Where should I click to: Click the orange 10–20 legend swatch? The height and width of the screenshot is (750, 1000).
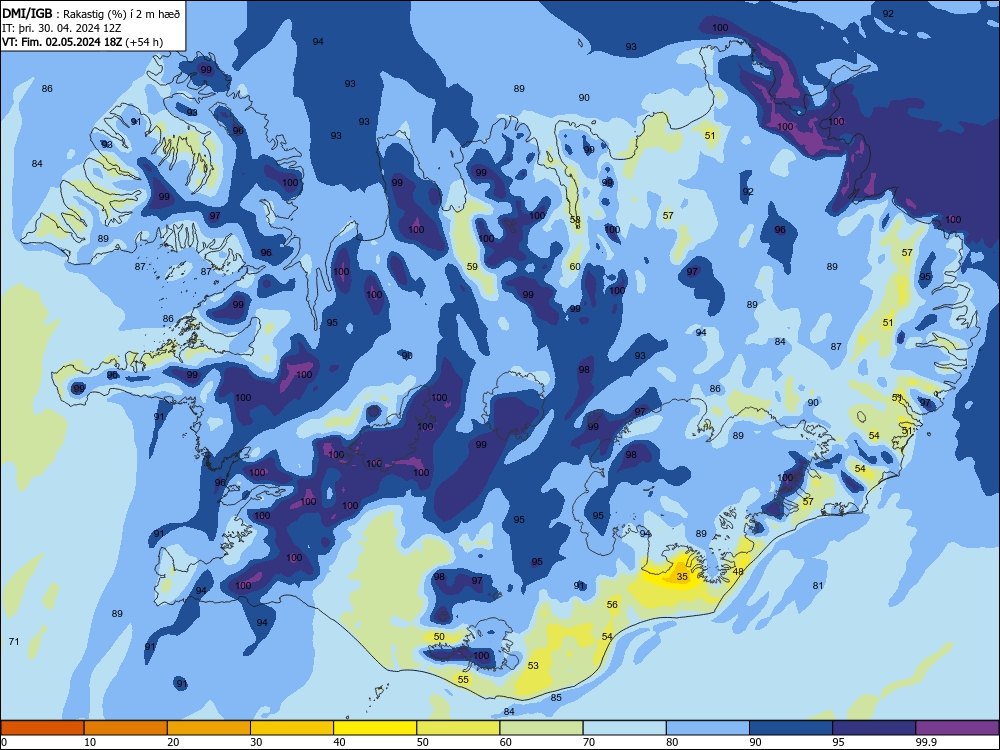(126, 728)
